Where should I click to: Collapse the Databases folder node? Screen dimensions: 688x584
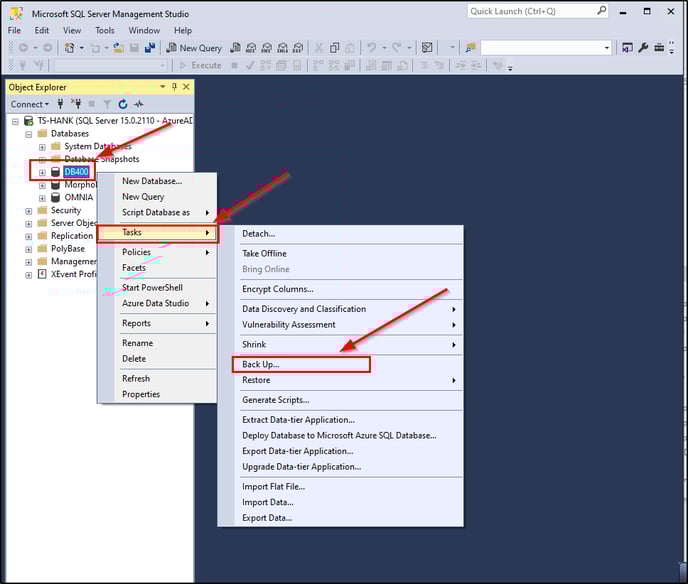(29, 134)
